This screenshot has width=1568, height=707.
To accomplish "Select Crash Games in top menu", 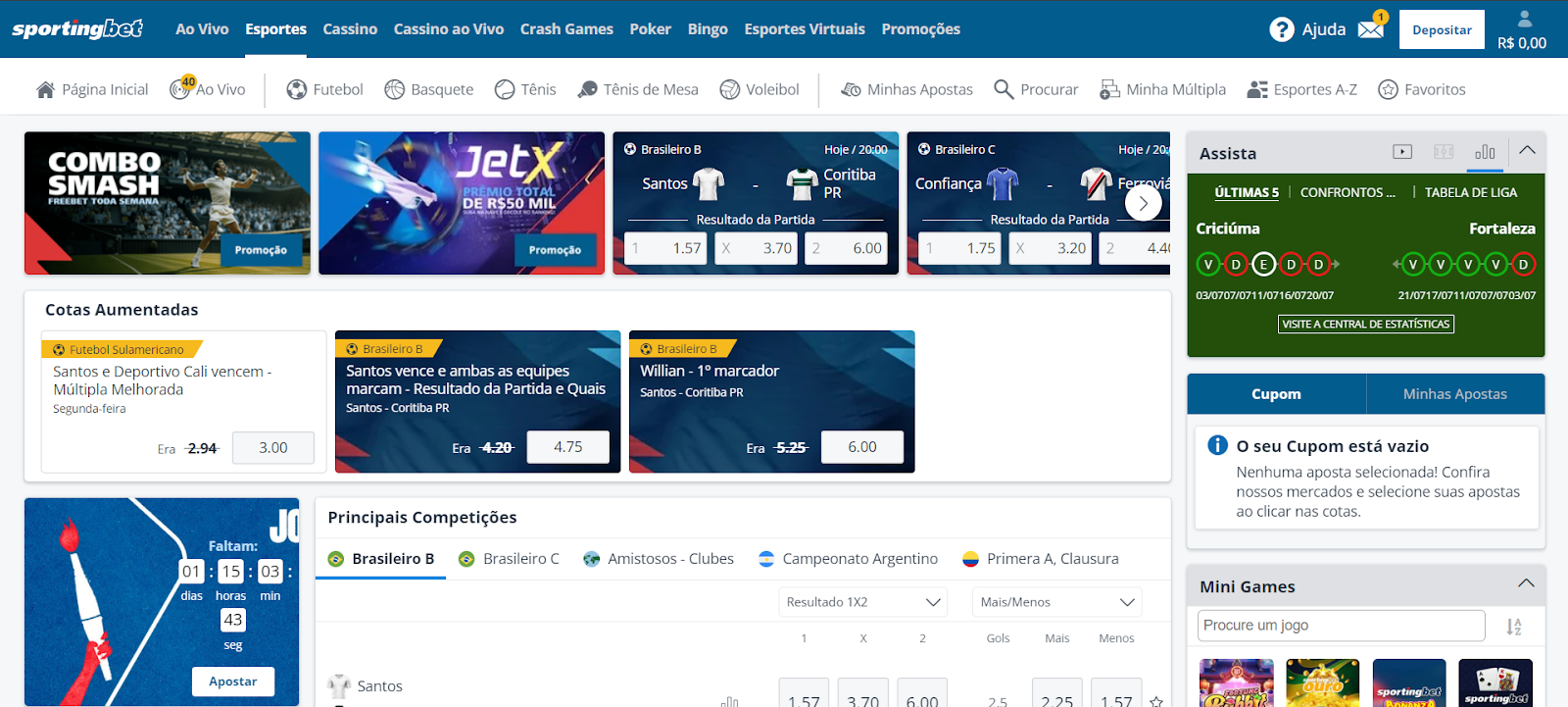I will click(x=566, y=29).
